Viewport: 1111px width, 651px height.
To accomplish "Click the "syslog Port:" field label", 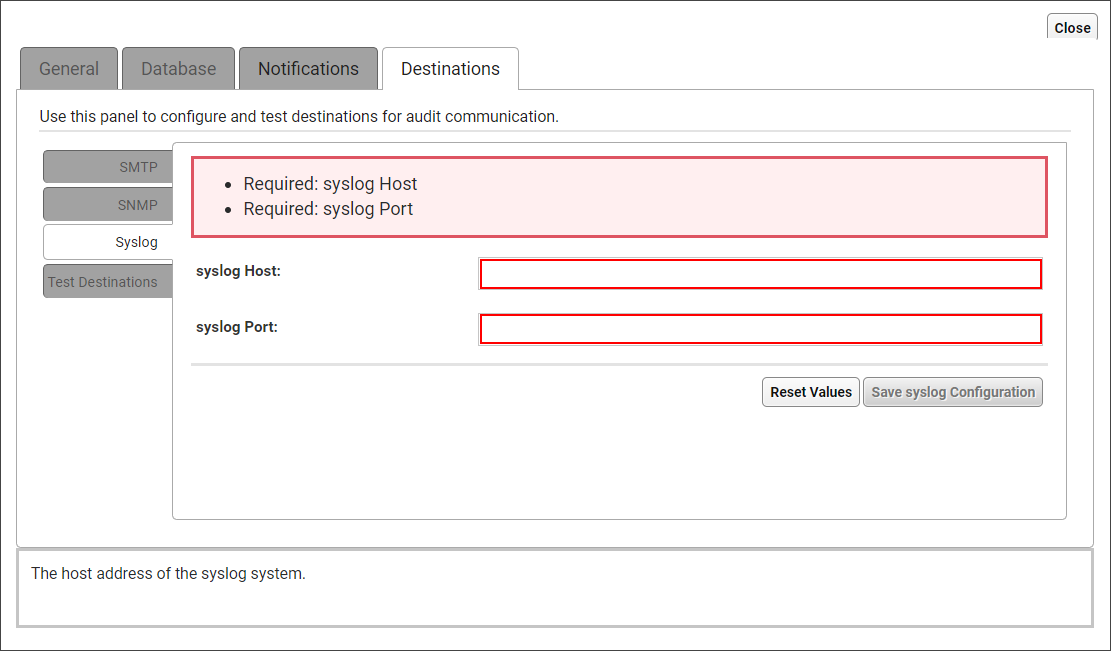I will click(237, 326).
